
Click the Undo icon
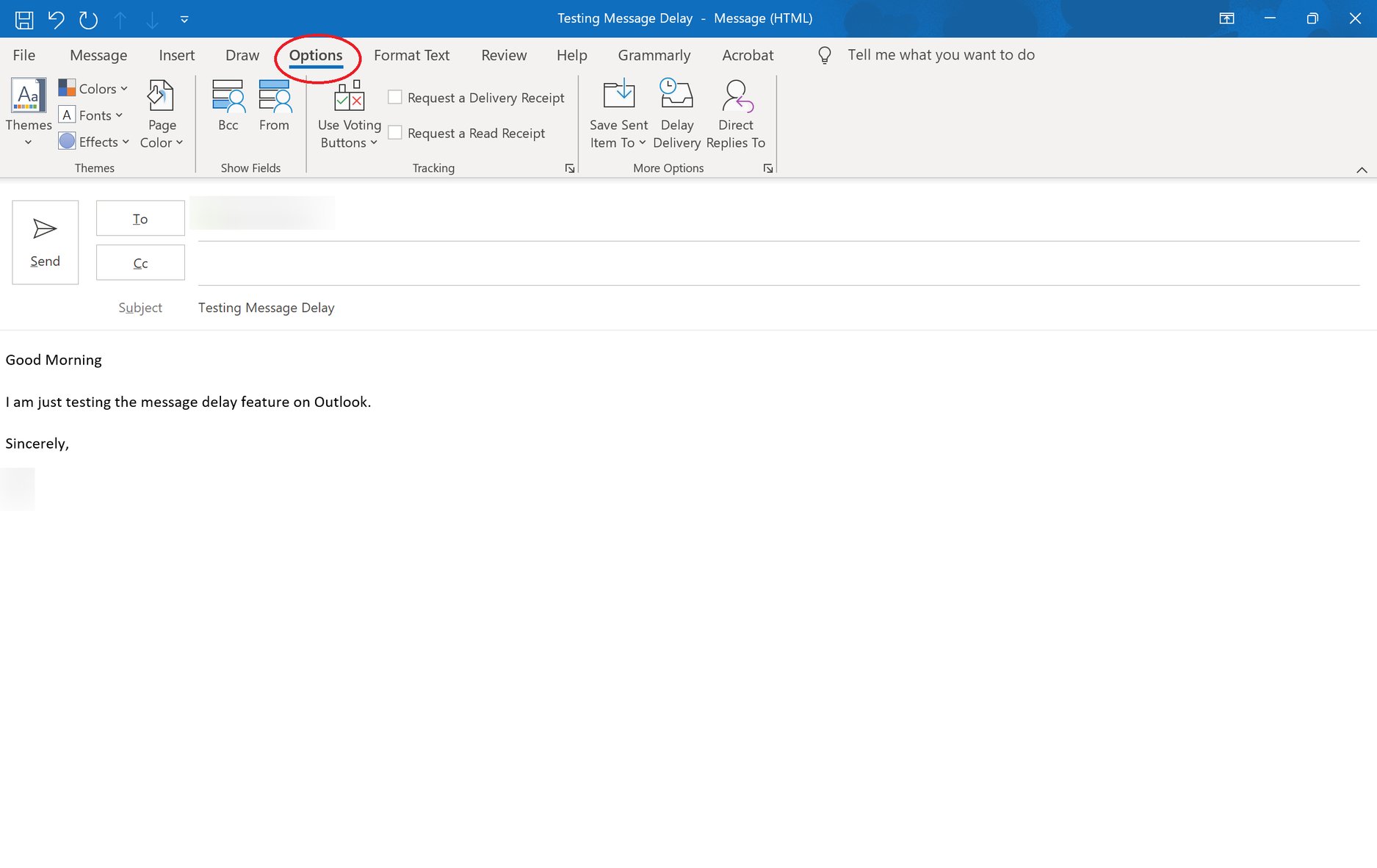coord(57,19)
